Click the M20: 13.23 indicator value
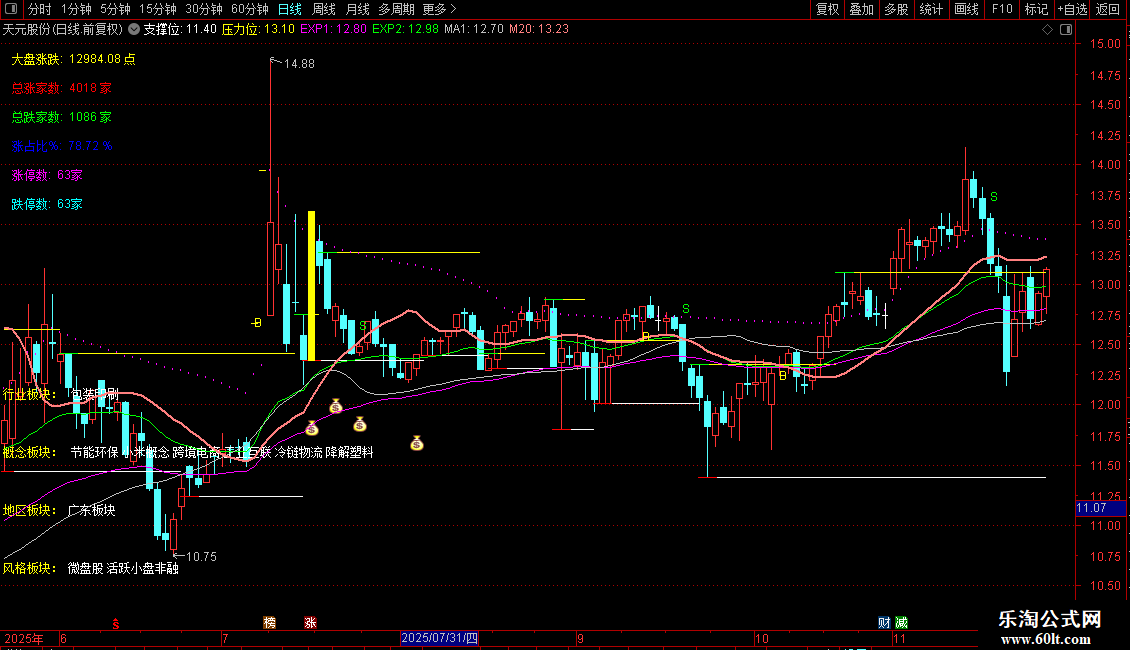The height and width of the screenshot is (650, 1130). coord(538,29)
